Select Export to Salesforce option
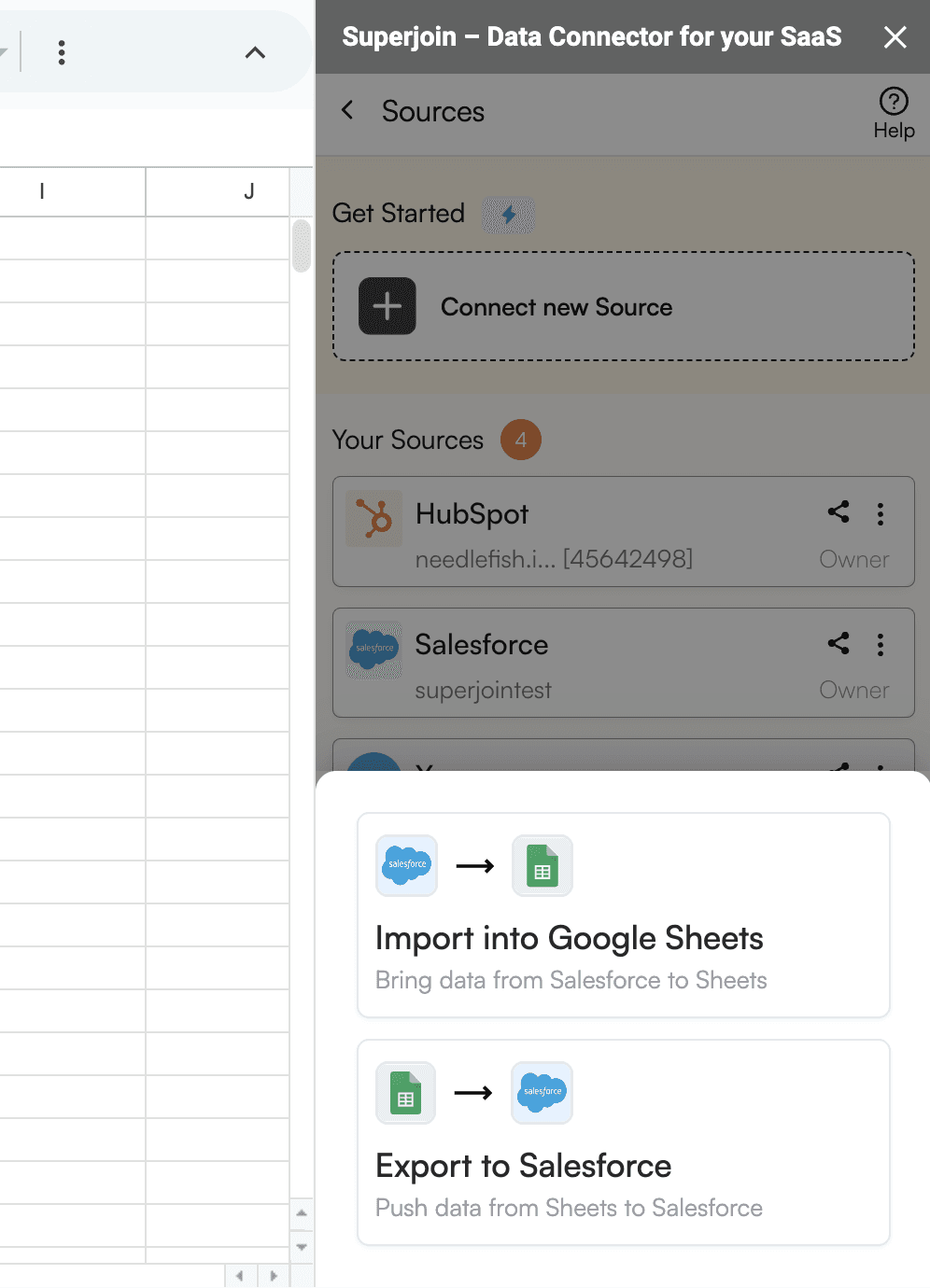The width and height of the screenshot is (930, 1288). tap(624, 1142)
